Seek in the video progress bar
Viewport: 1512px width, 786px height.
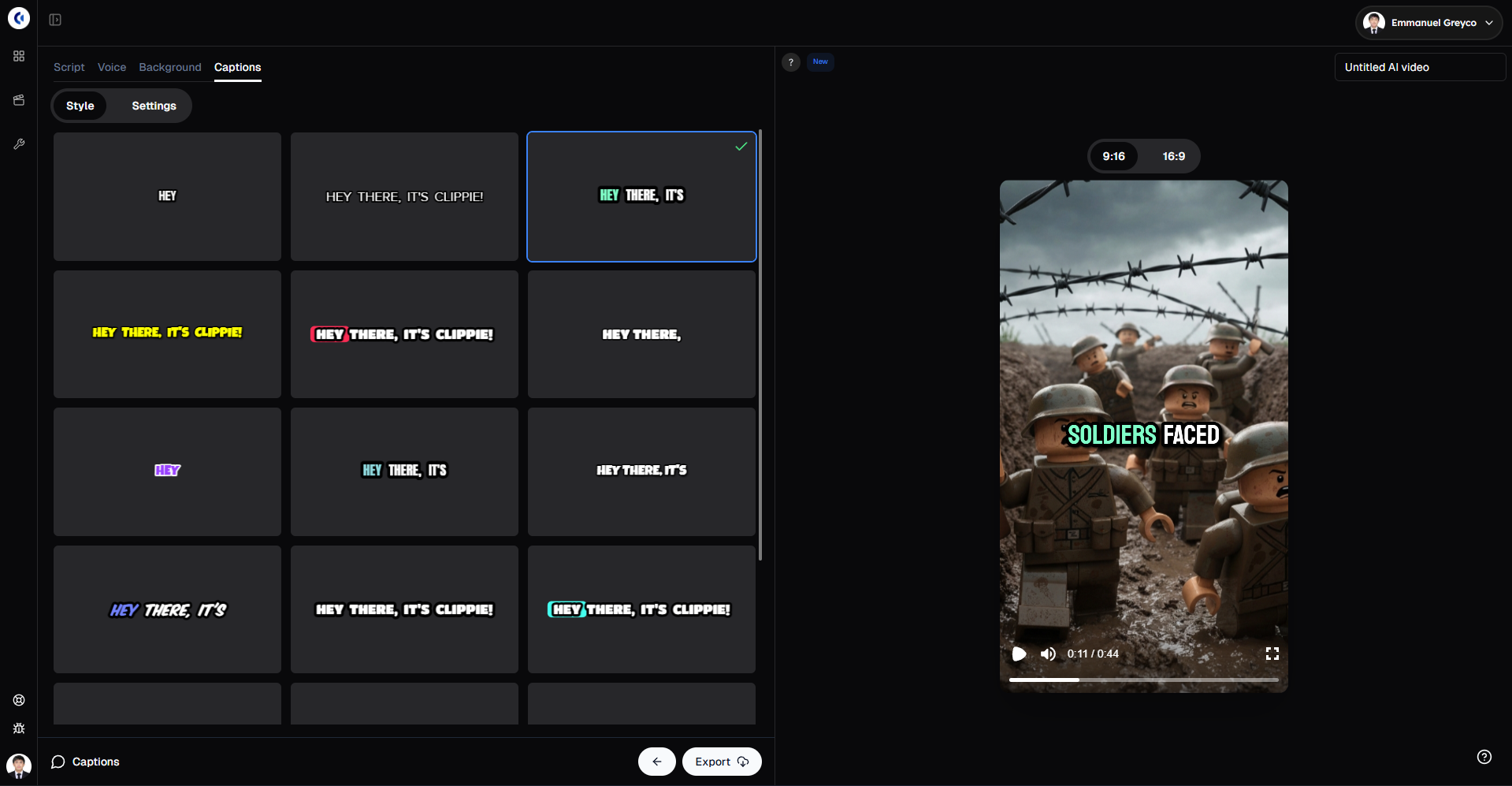pyautogui.click(x=1144, y=680)
